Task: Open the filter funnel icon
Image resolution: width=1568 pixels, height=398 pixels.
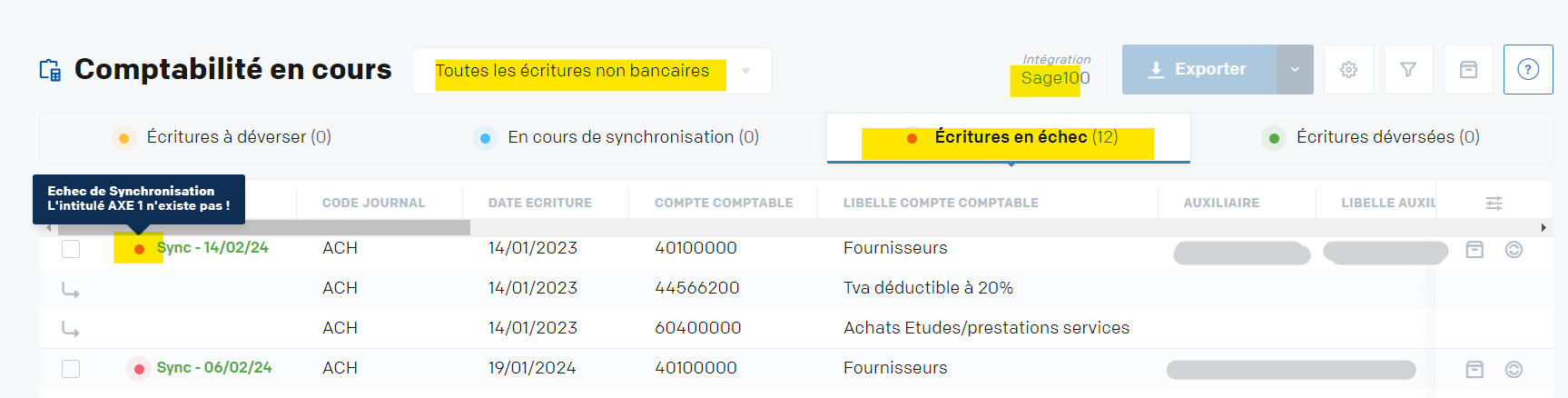Action: [1408, 70]
